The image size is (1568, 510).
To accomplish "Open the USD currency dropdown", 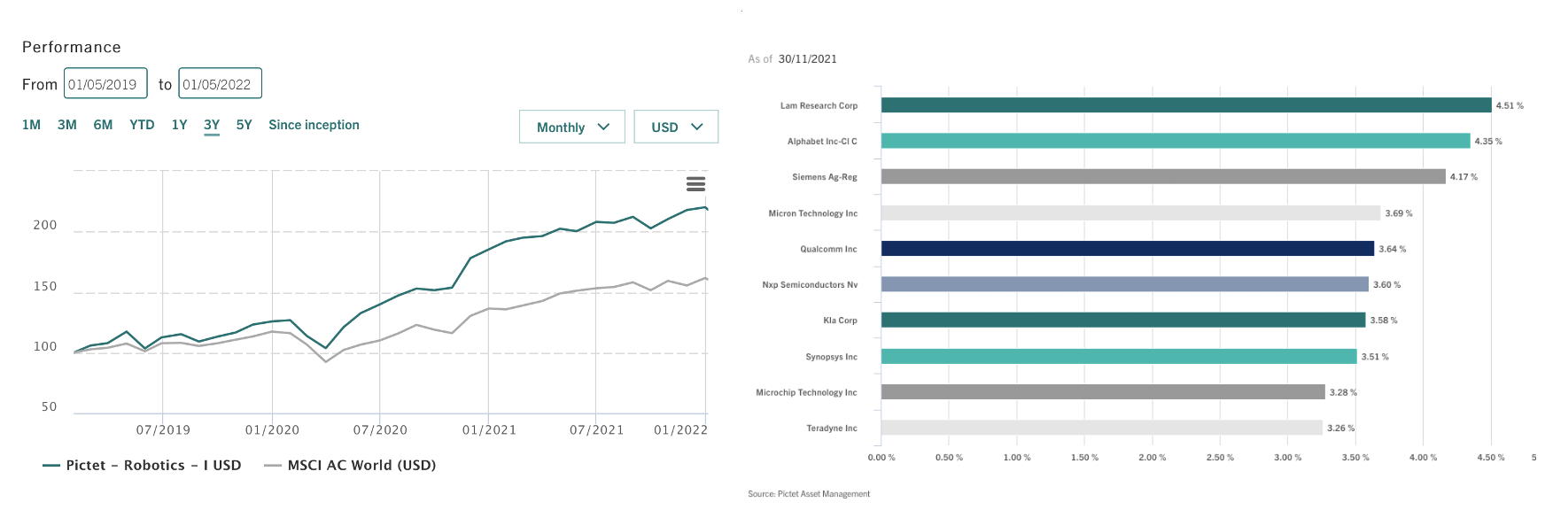I will (676, 127).
